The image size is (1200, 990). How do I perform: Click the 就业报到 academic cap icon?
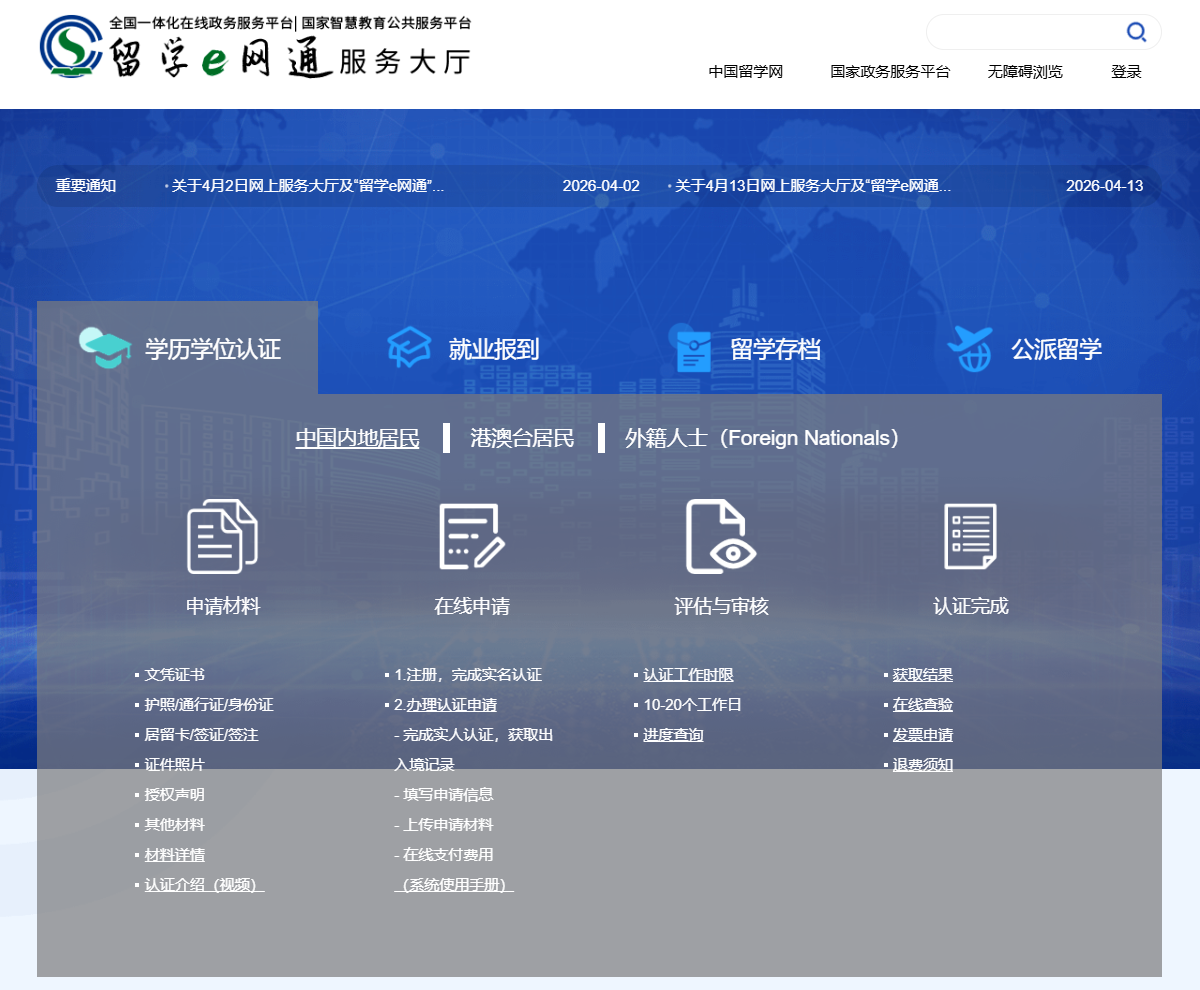click(408, 347)
